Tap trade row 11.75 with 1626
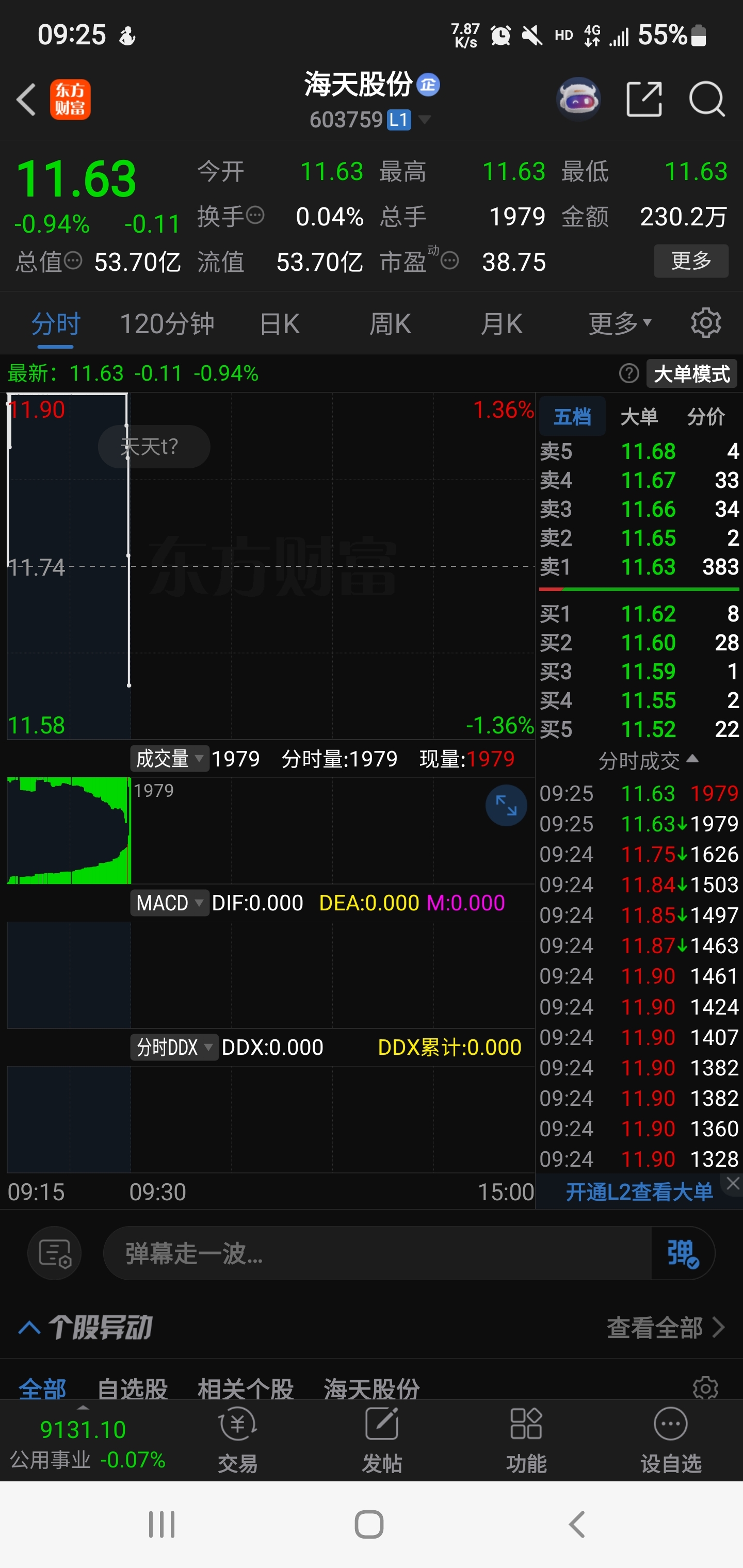 (639, 854)
